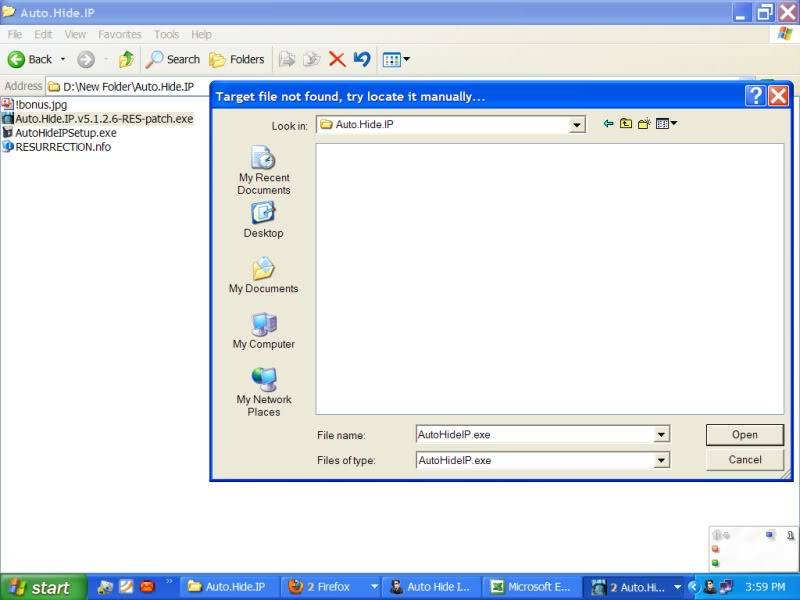Toggle the Folders pane in Explorer

[237, 60]
